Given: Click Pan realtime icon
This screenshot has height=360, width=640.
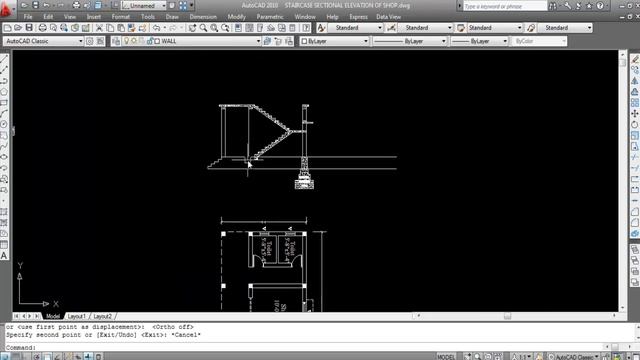Looking at the screenshot, I should click(x=192, y=28).
